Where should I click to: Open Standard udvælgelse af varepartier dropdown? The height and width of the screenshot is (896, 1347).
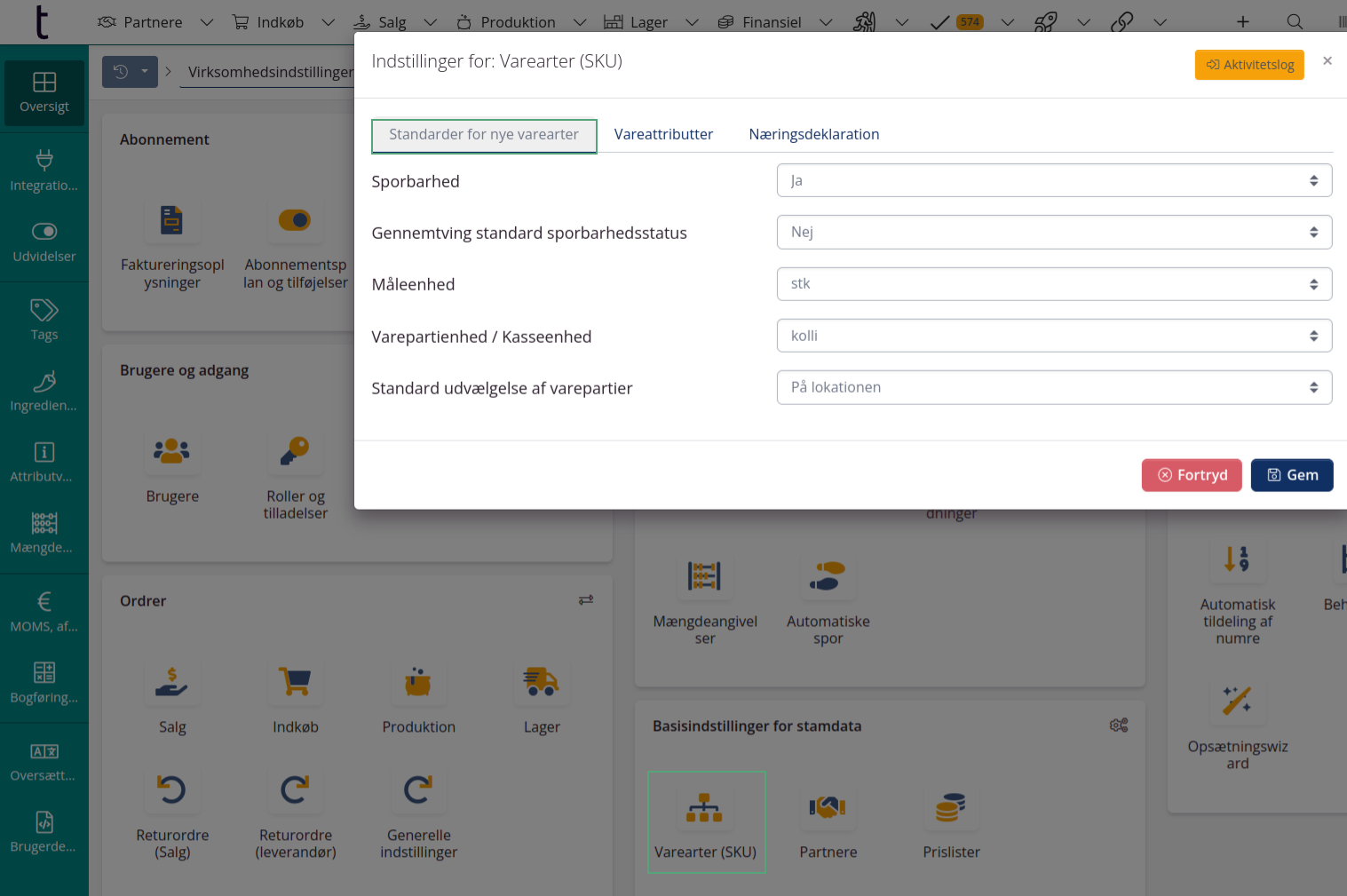click(1054, 387)
